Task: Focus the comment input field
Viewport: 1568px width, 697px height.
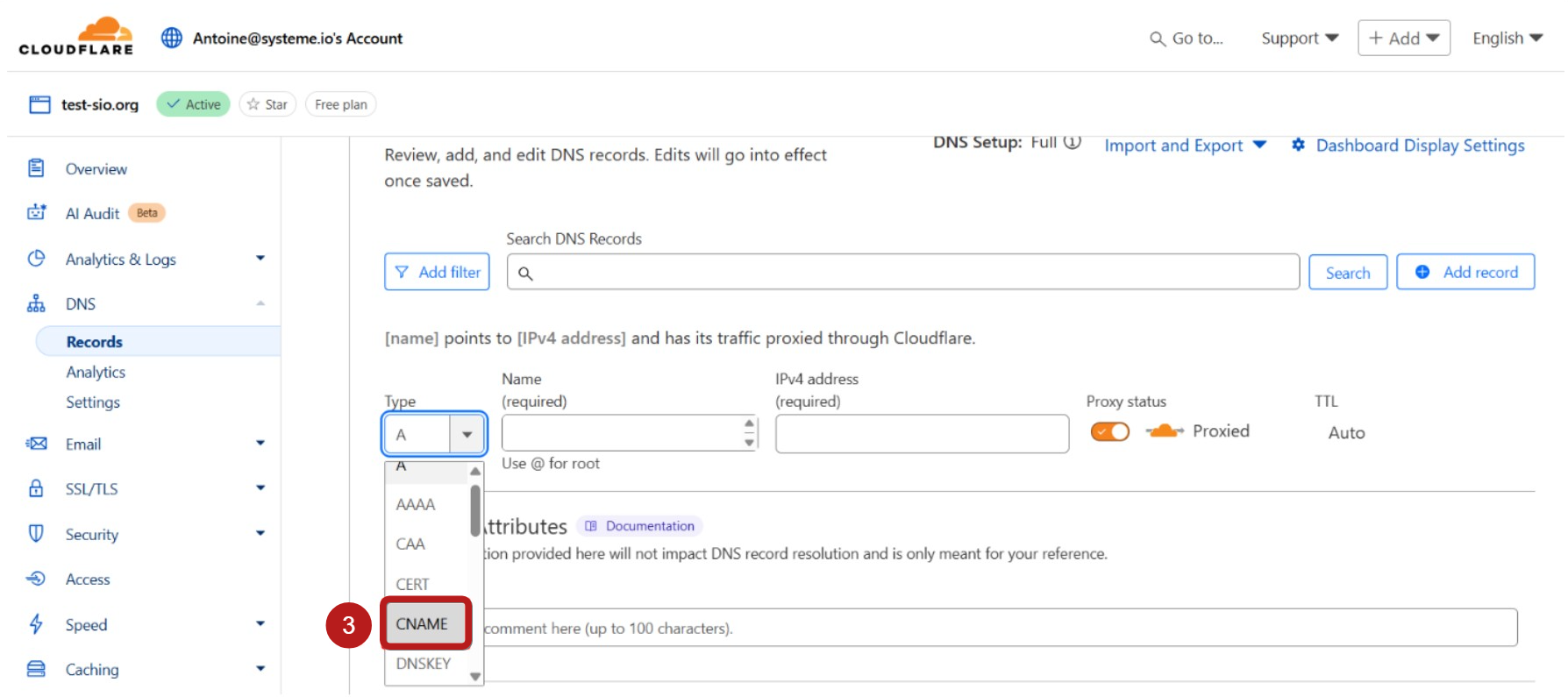Action: 1001,628
